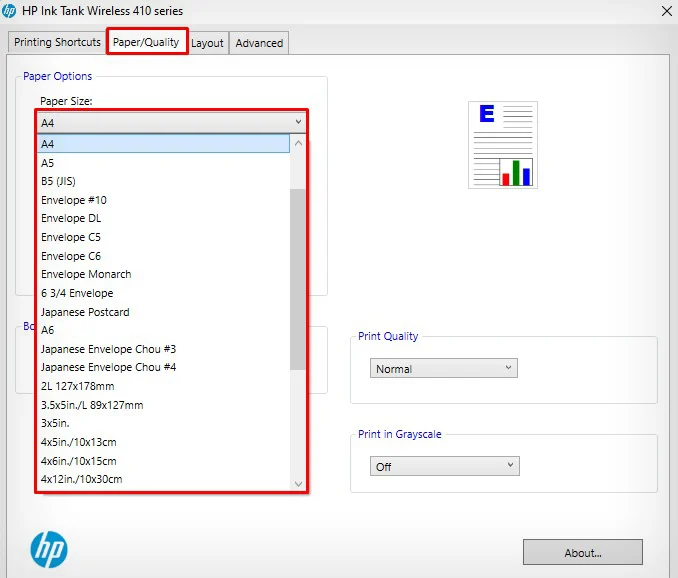The image size is (678, 578).
Task: Collapse the Paper Size A4 combo box
Action: point(172,123)
